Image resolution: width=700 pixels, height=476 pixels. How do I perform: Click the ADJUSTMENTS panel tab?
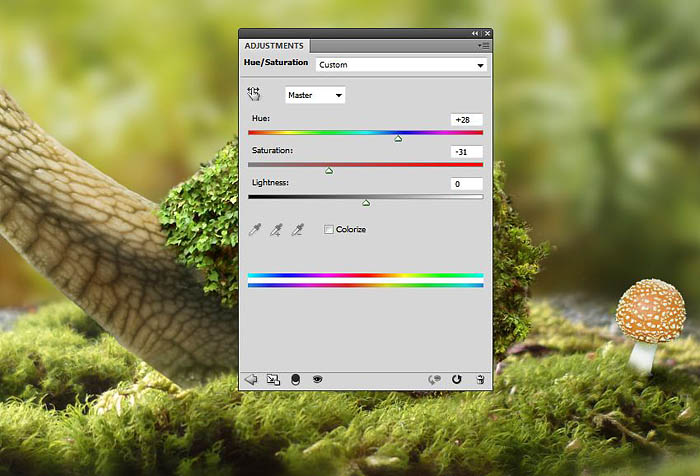tap(274, 45)
